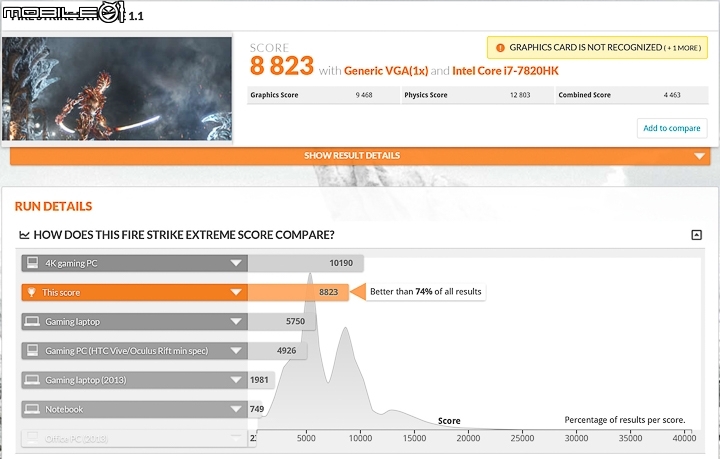Viewport: 720px width, 459px height.
Task: Click the Fire Strike benchmark thumbnail image
Action: coord(117,89)
